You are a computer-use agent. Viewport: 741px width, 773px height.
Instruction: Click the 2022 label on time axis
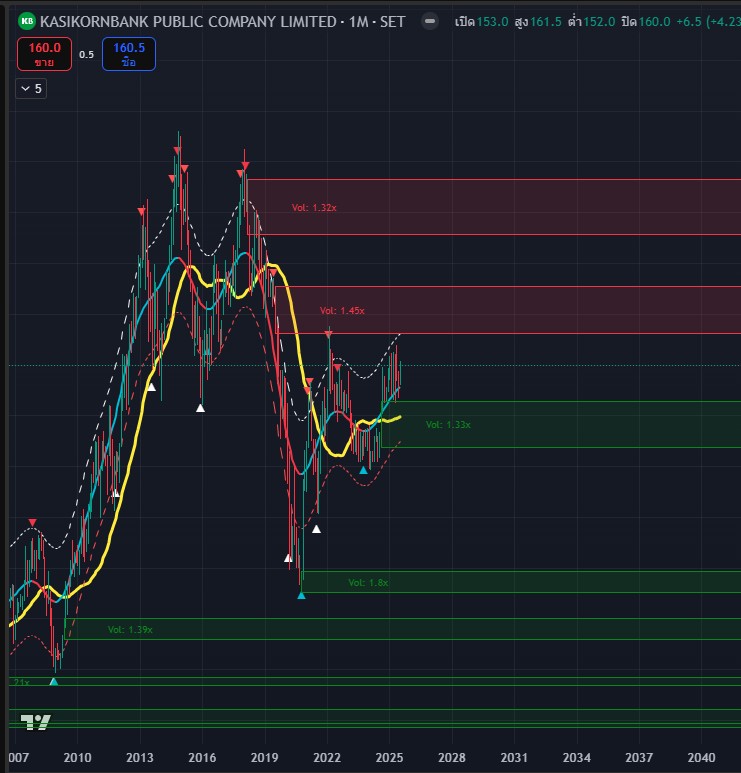[327, 758]
